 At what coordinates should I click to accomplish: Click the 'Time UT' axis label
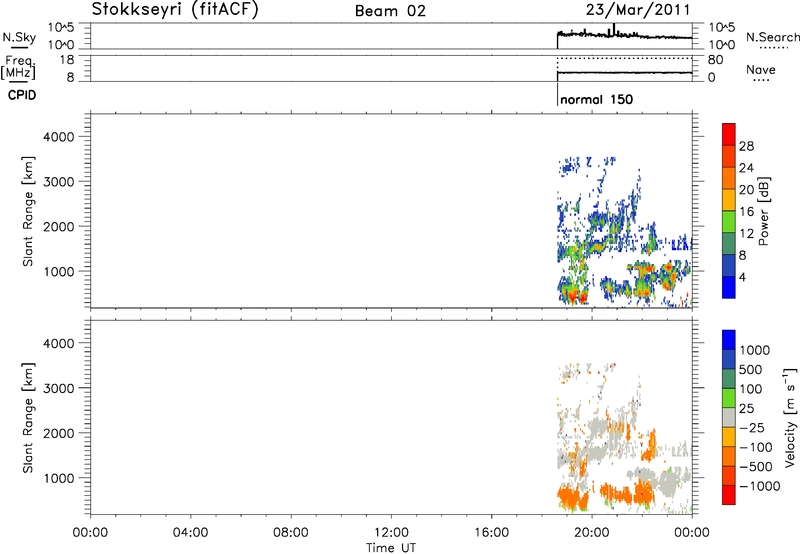(391, 548)
